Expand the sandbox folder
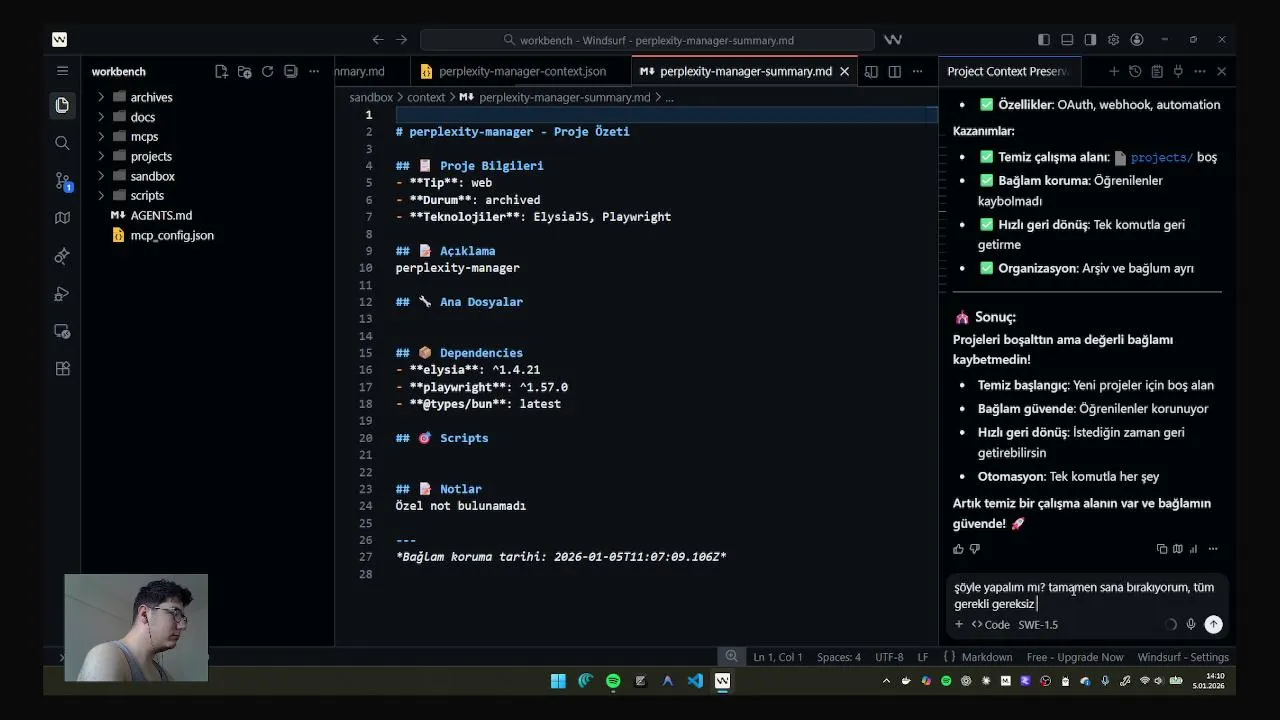The height and width of the screenshot is (720, 1280). click(x=152, y=176)
